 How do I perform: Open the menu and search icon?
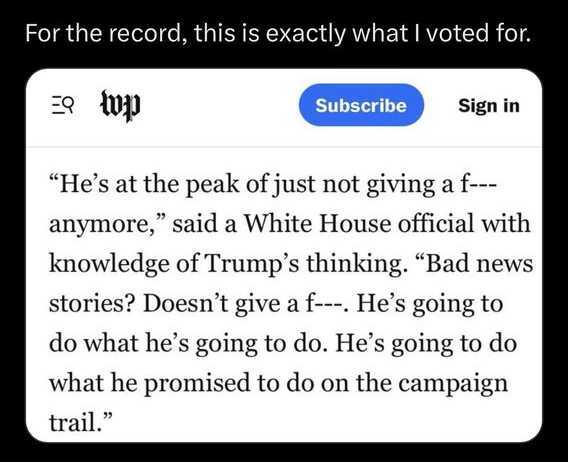[62, 105]
